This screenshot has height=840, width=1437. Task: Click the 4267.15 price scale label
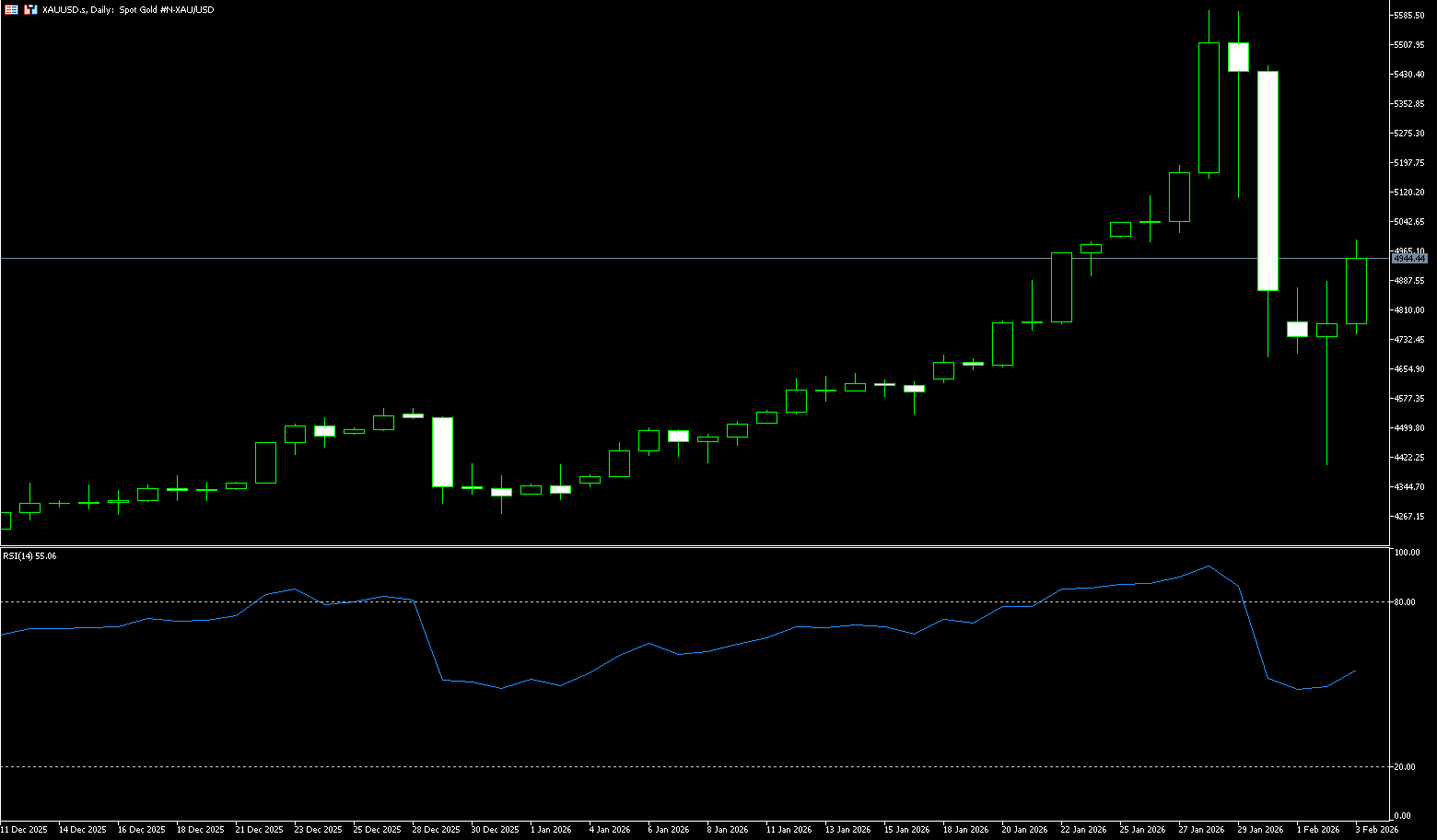[1409, 517]
